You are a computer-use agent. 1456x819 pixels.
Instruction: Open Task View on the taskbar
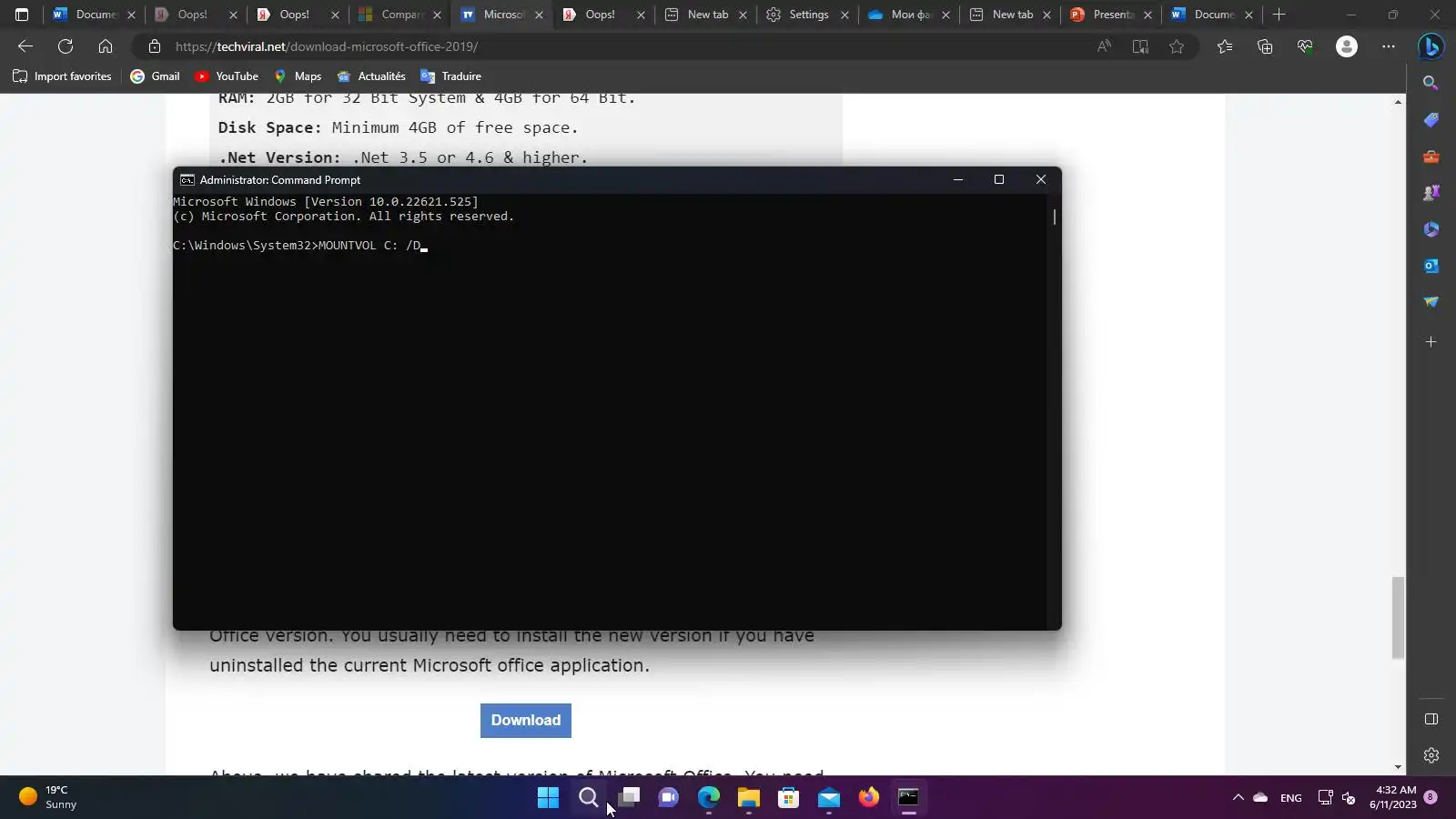(629, 798)
